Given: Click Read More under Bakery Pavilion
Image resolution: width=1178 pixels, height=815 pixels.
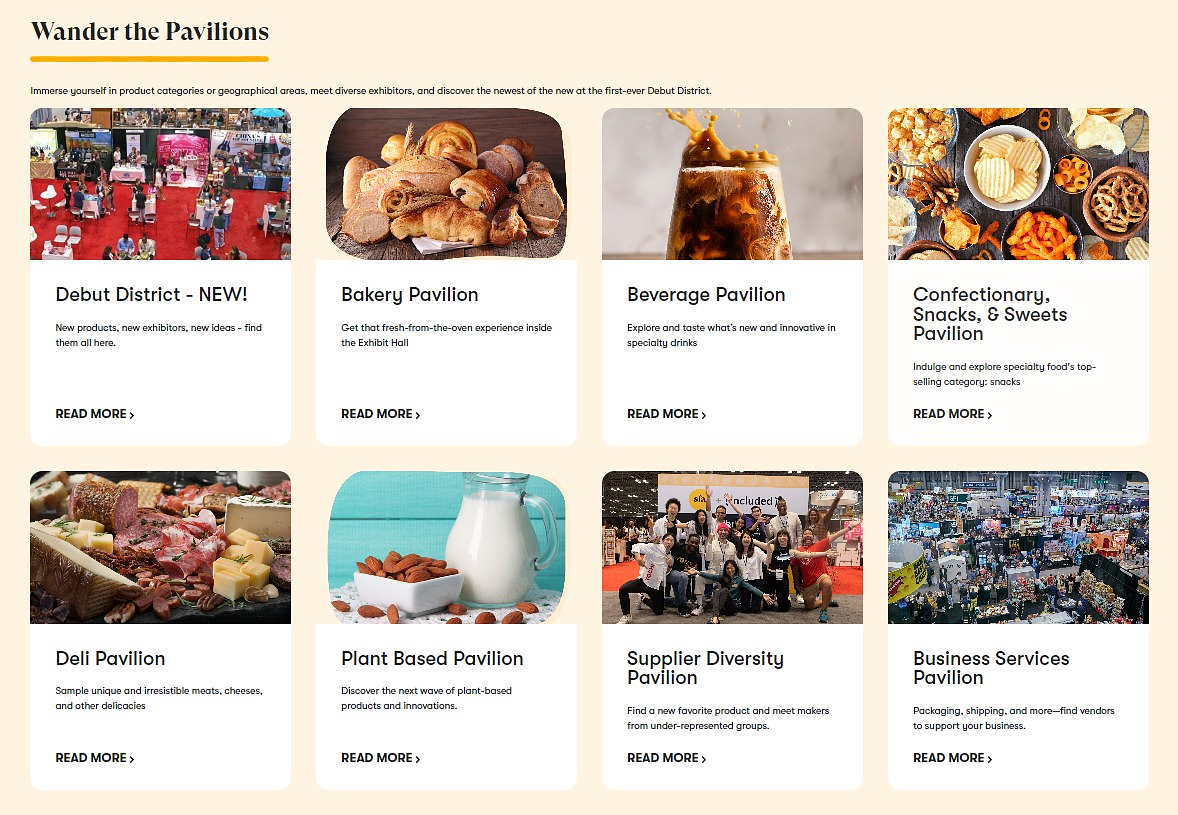Looking at the screenshot, I should [x=381, y=414].
